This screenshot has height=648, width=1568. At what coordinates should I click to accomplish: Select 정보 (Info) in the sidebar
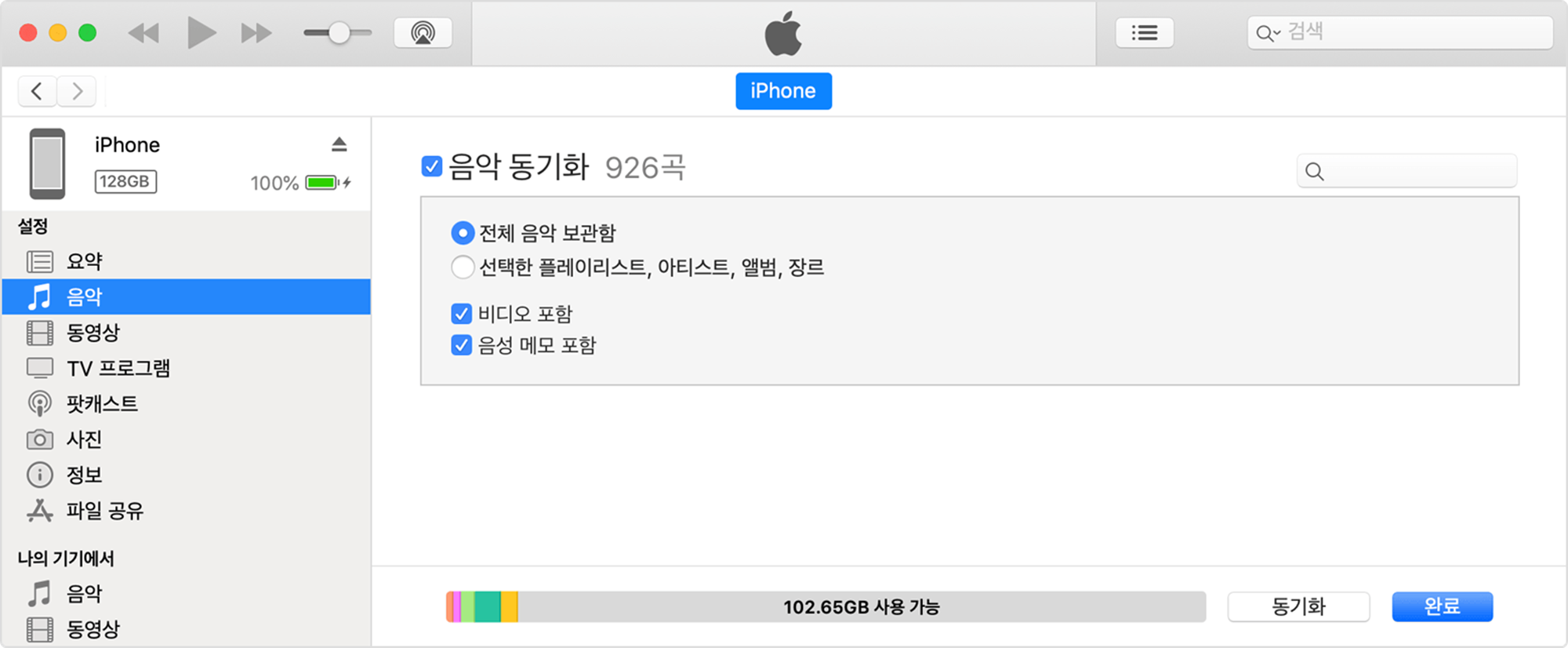tap(83, 475)
